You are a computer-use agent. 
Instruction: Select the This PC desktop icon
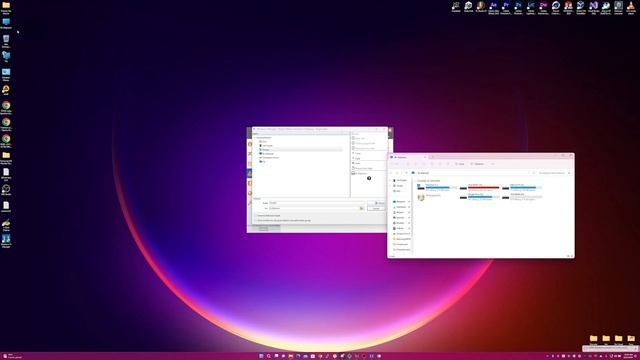click(x=6, y=23)
